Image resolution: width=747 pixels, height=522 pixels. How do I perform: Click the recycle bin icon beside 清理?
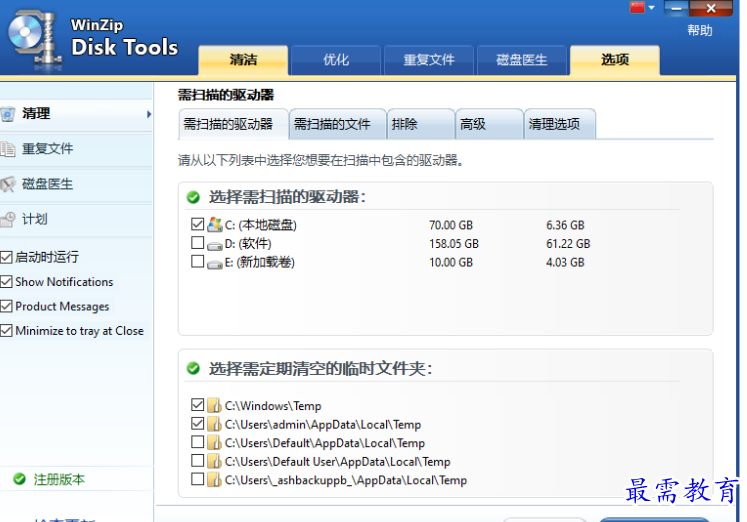8,114
